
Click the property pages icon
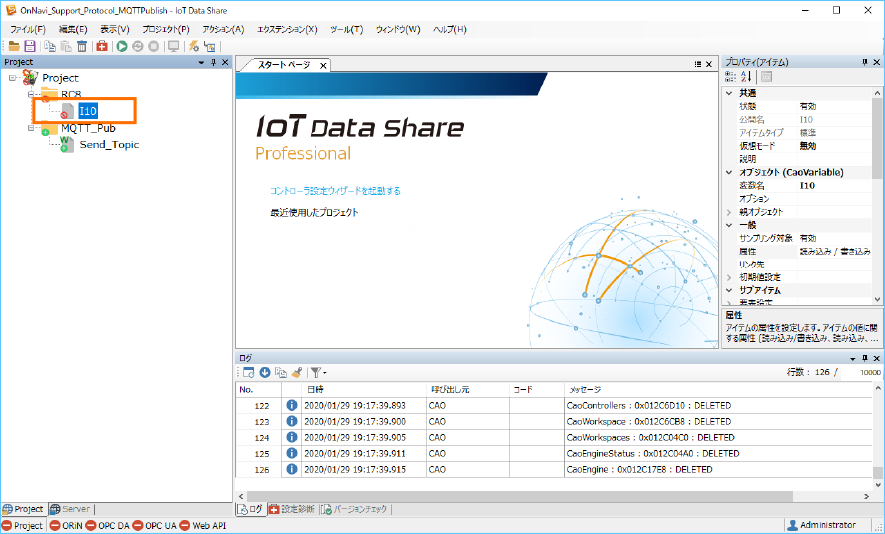coord(766,77)
